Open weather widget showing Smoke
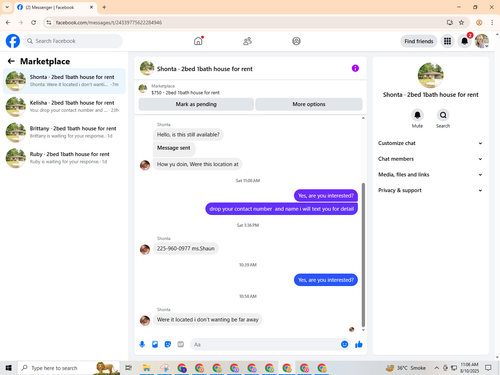Viewport: 500px width, 375px height. [406, 368]
